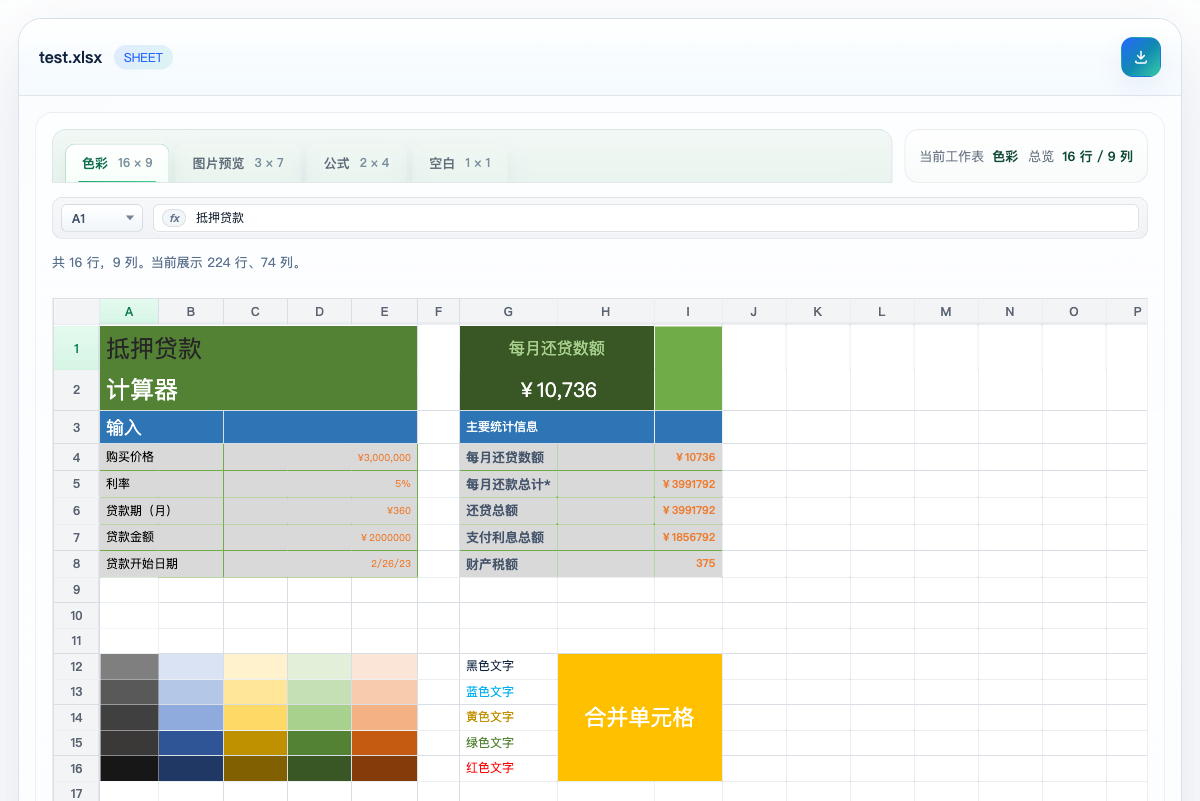
Task: Select the ¥10736 value in row 4
Action: coord(688,457)
